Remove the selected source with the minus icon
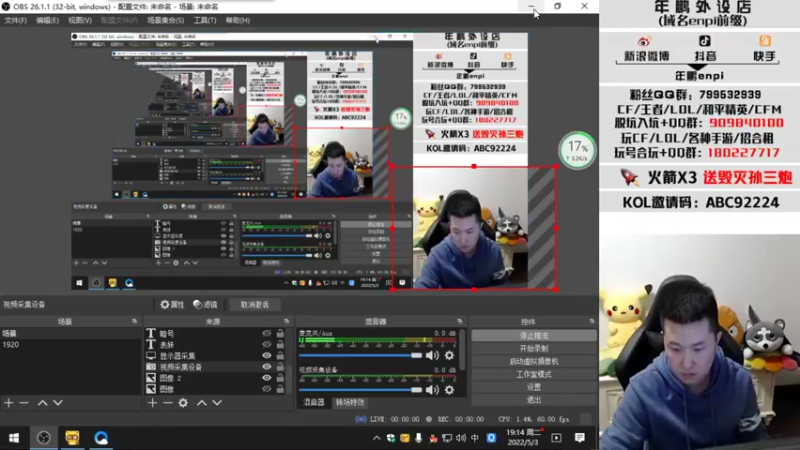The image size is (800, 450). tap(168, 403)
